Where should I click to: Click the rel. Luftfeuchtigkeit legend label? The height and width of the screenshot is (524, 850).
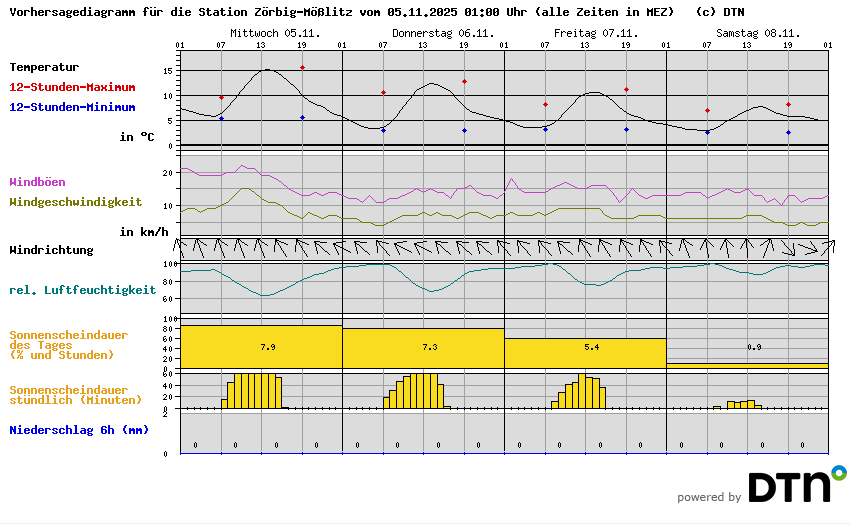[x=82, y=290]
